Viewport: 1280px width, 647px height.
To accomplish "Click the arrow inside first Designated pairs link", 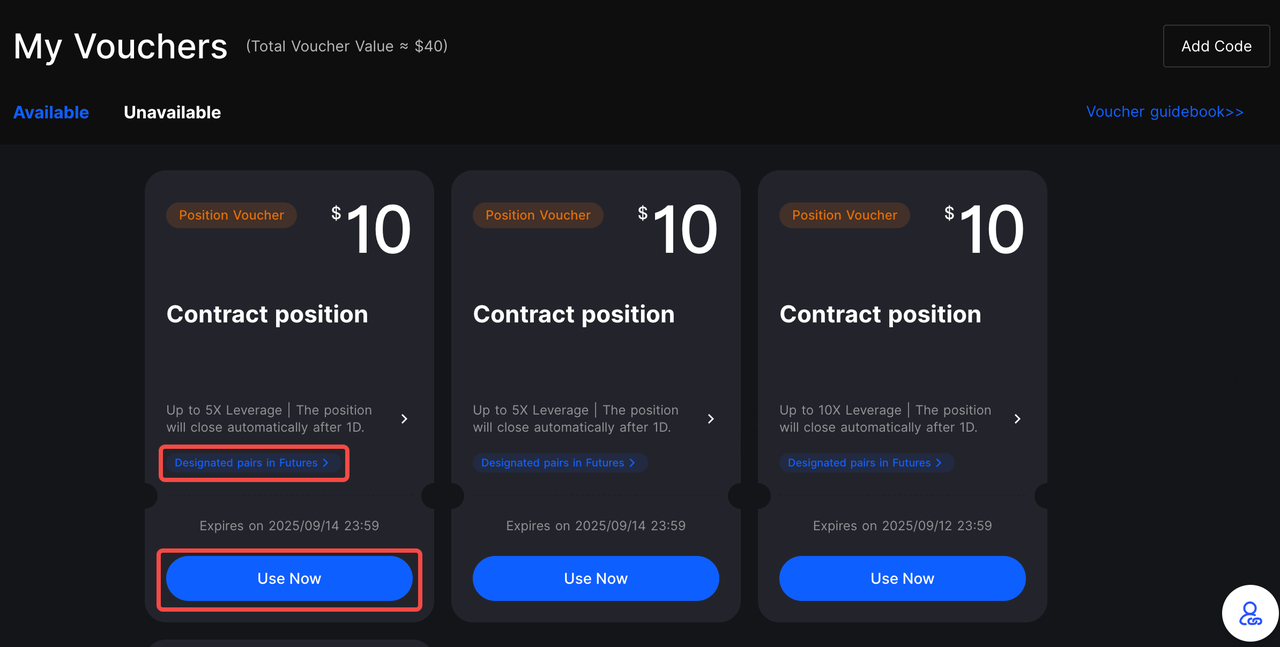I will pos(325,463).
